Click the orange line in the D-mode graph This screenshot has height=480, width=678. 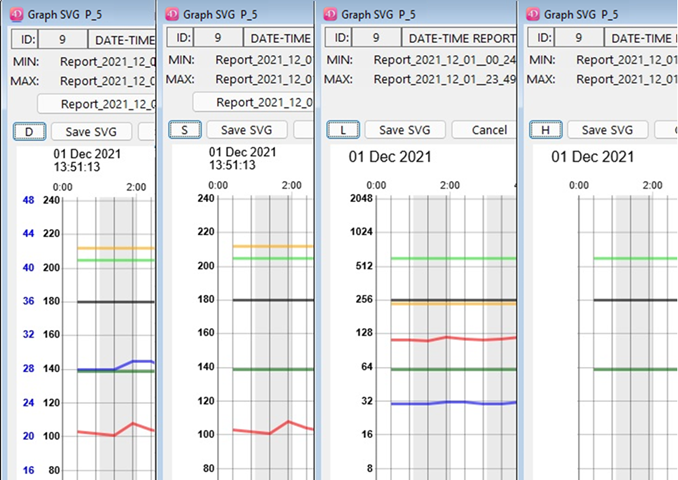pos(110,248)
